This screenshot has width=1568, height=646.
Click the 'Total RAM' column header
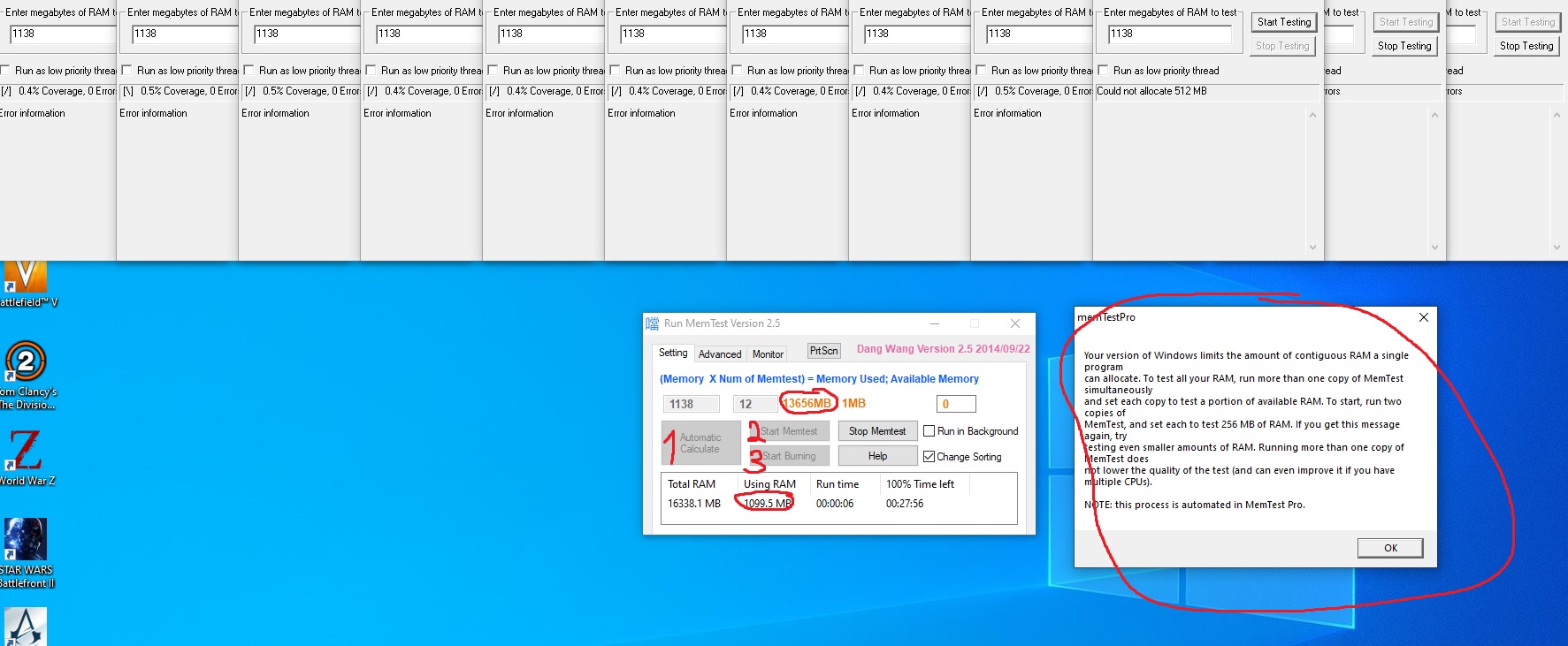[692, 484]
